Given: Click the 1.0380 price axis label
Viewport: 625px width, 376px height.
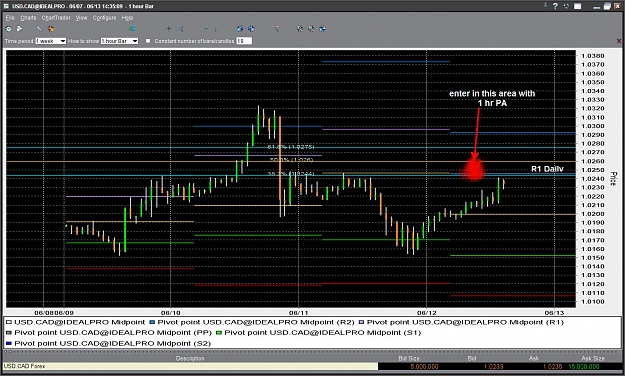Looking at the screenshot, I should click(x=593, y=56).
